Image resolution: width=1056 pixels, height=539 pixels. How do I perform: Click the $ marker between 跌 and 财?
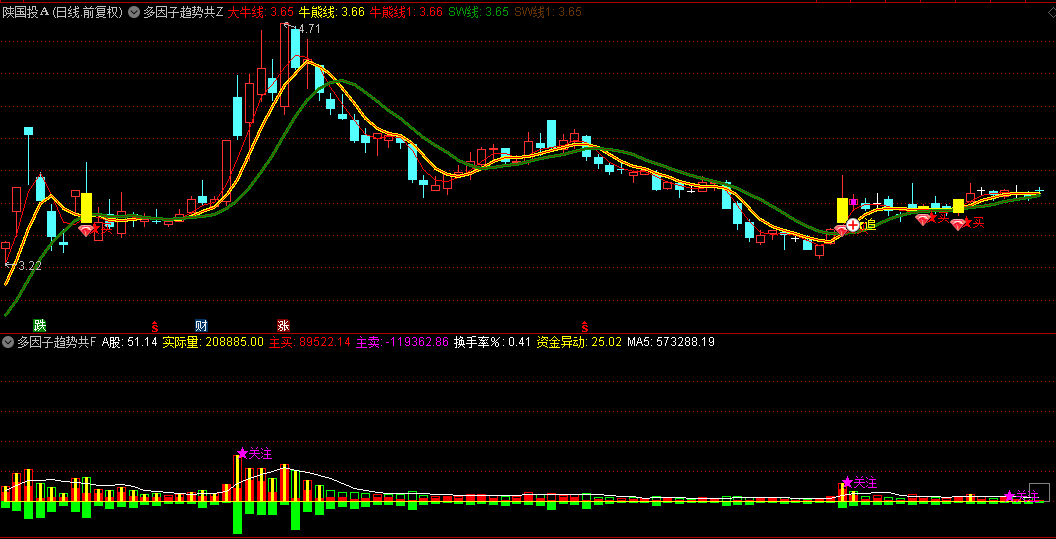154,327
